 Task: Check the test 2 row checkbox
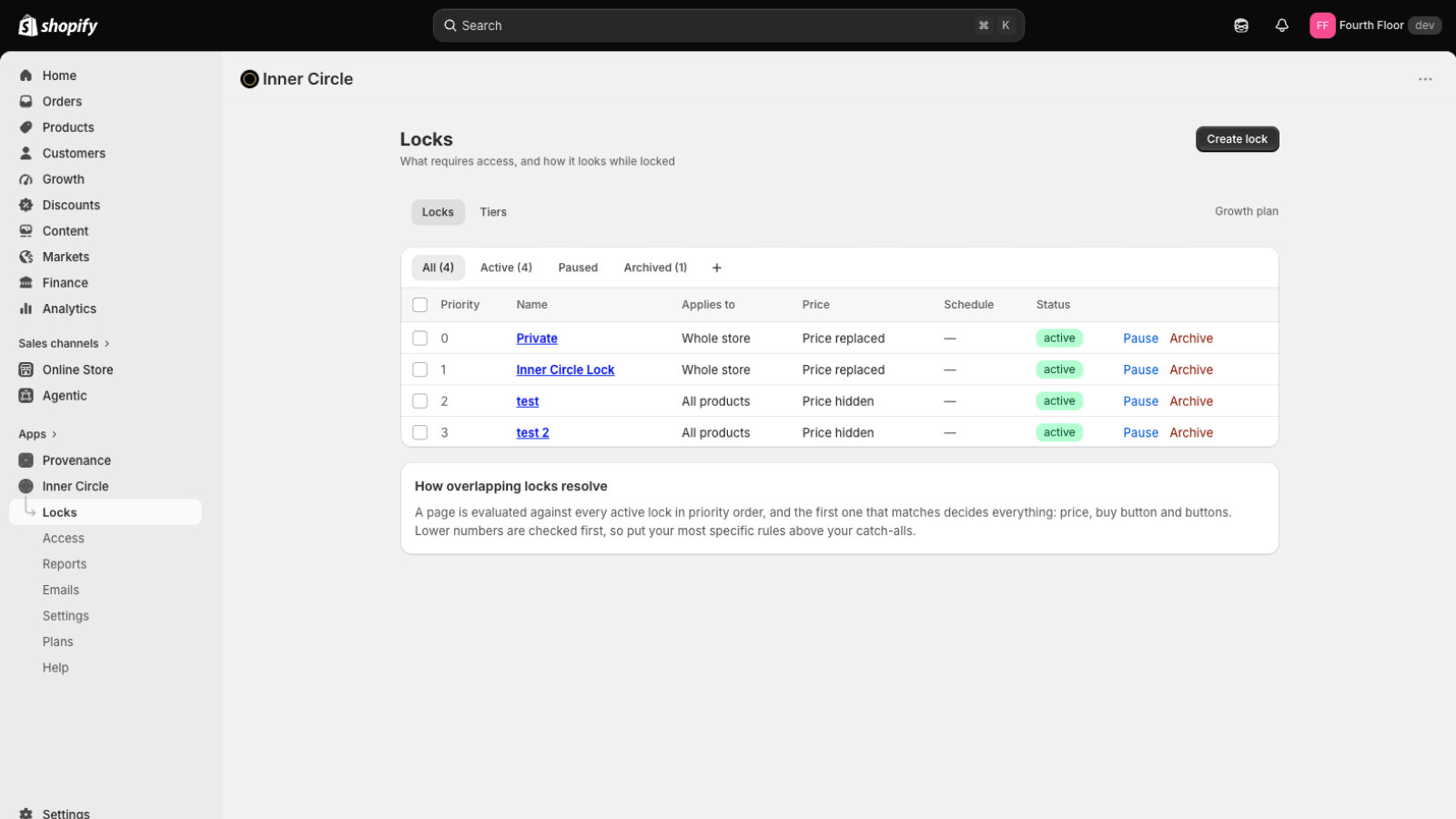pyautogui.click(x=420, y=432)
